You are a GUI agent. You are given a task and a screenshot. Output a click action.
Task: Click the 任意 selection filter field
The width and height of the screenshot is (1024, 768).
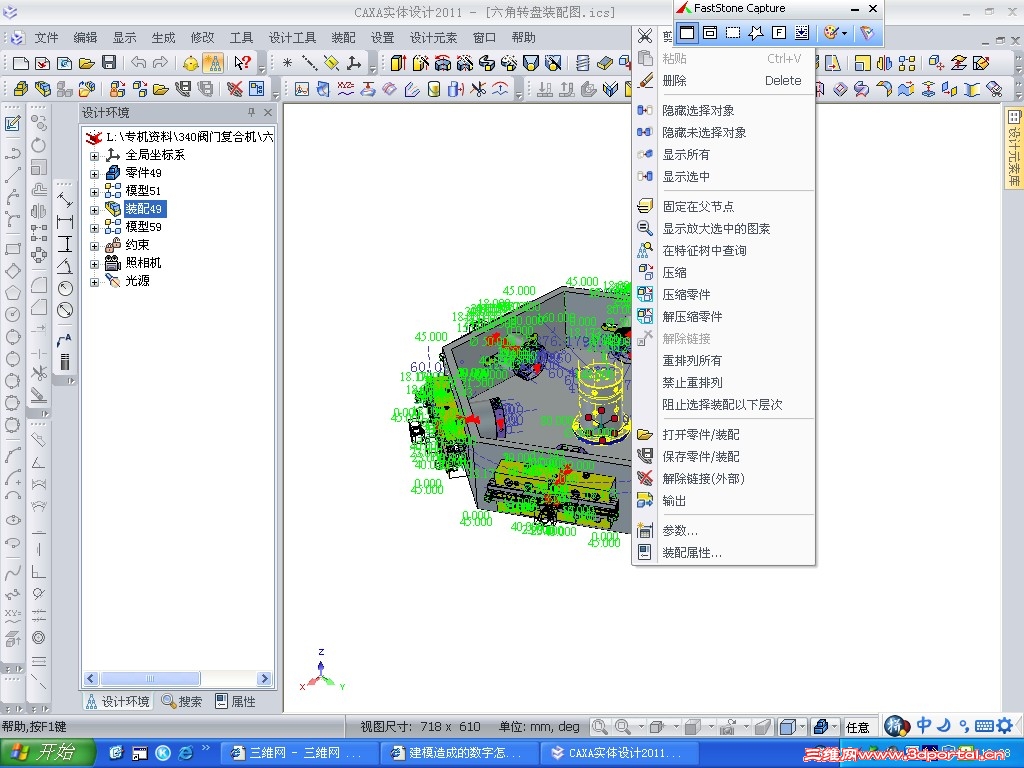pyautogui.click(x=859, y=727)
